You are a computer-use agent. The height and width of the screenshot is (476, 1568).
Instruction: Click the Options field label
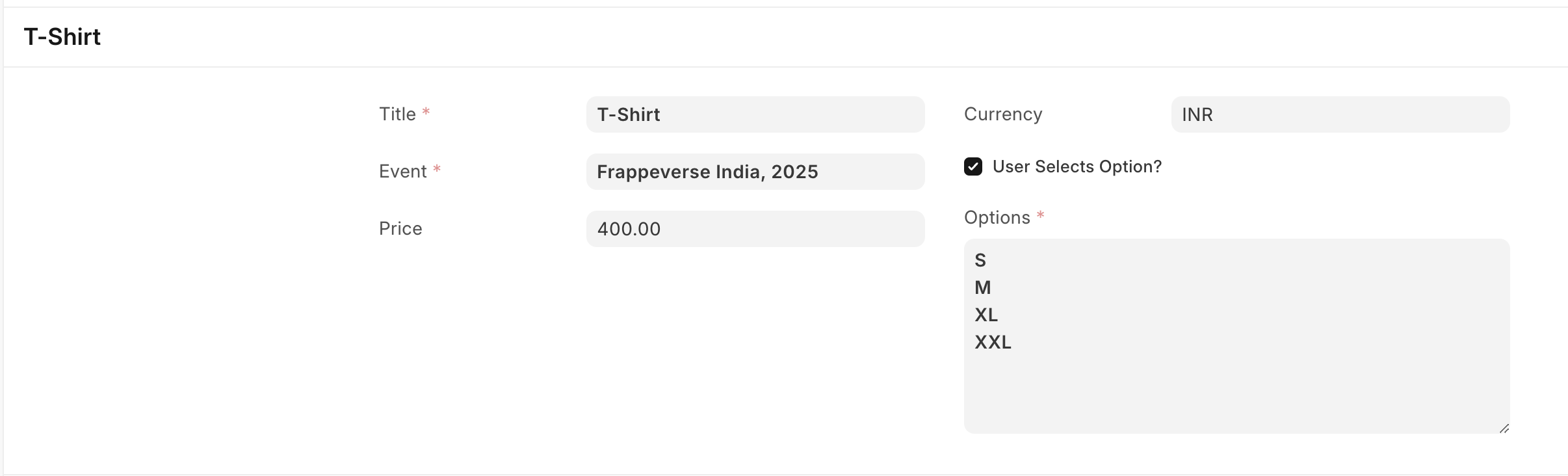click(997, 217)
